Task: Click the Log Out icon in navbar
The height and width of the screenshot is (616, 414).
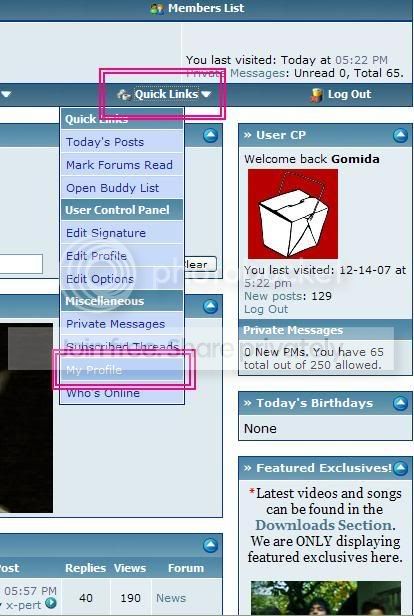Action: [316, 94]
